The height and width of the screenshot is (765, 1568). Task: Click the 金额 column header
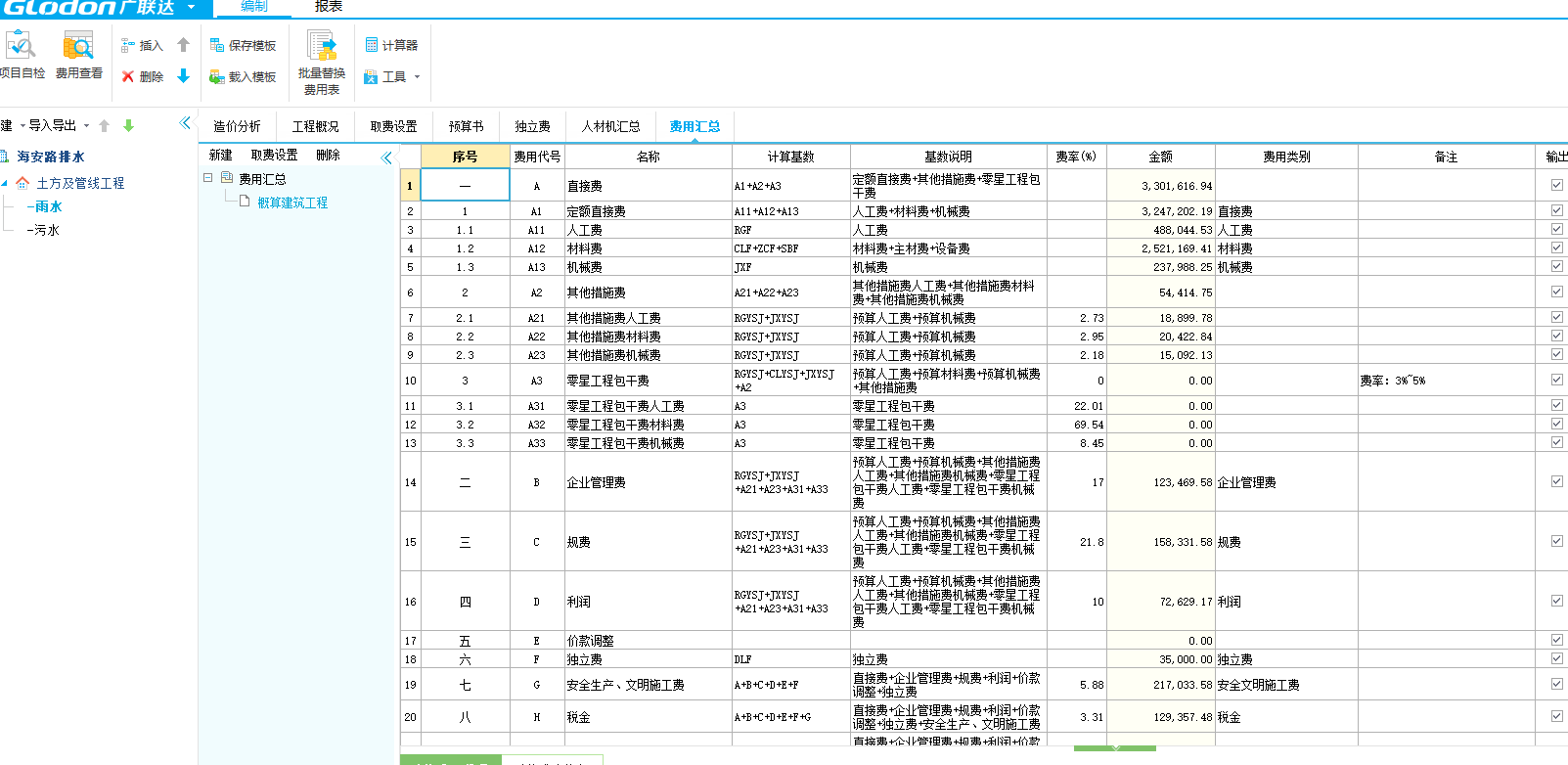(1161, 157)
